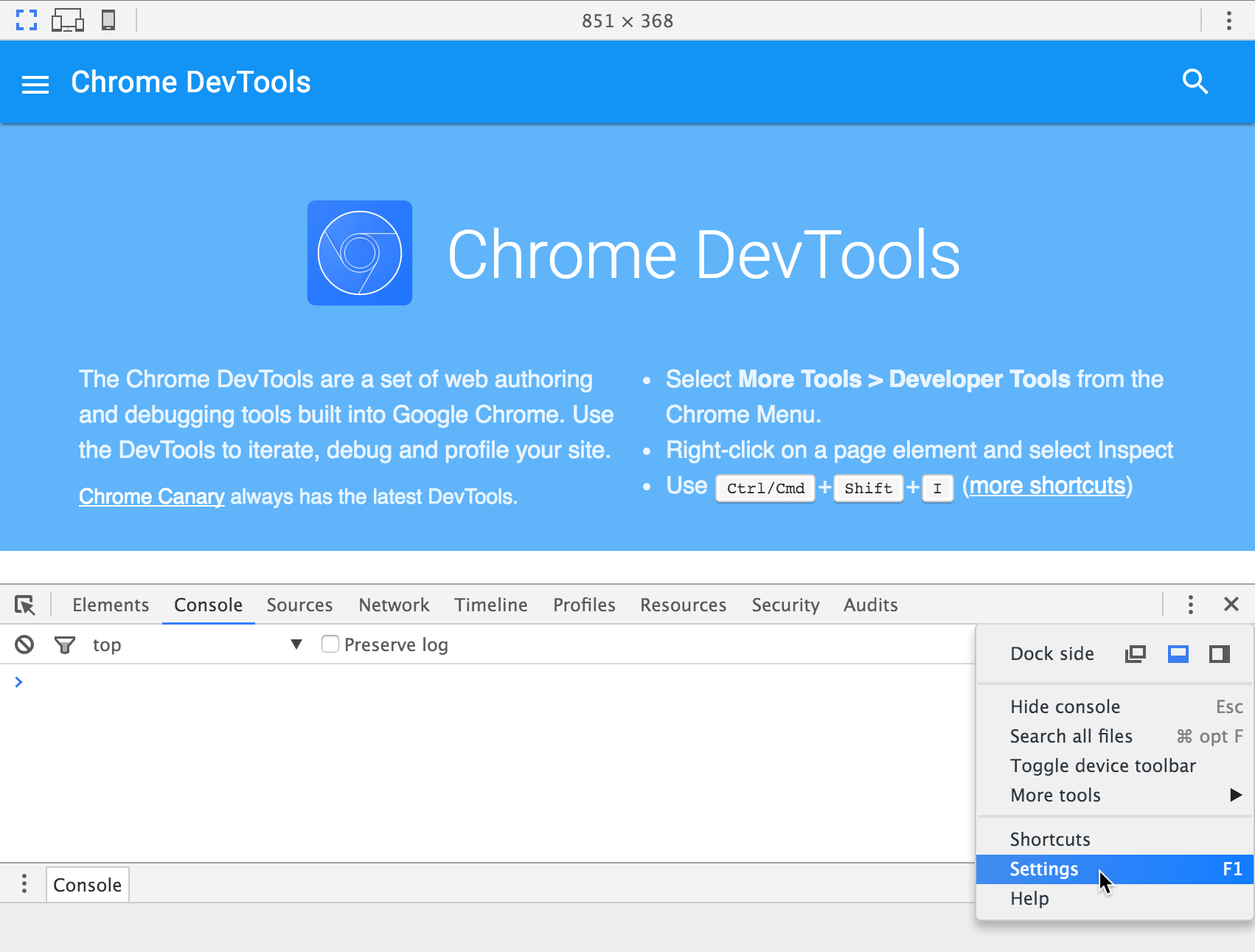Select the inspect element picker tool
The image size is (1255, 952).
[x=24, y=605]
